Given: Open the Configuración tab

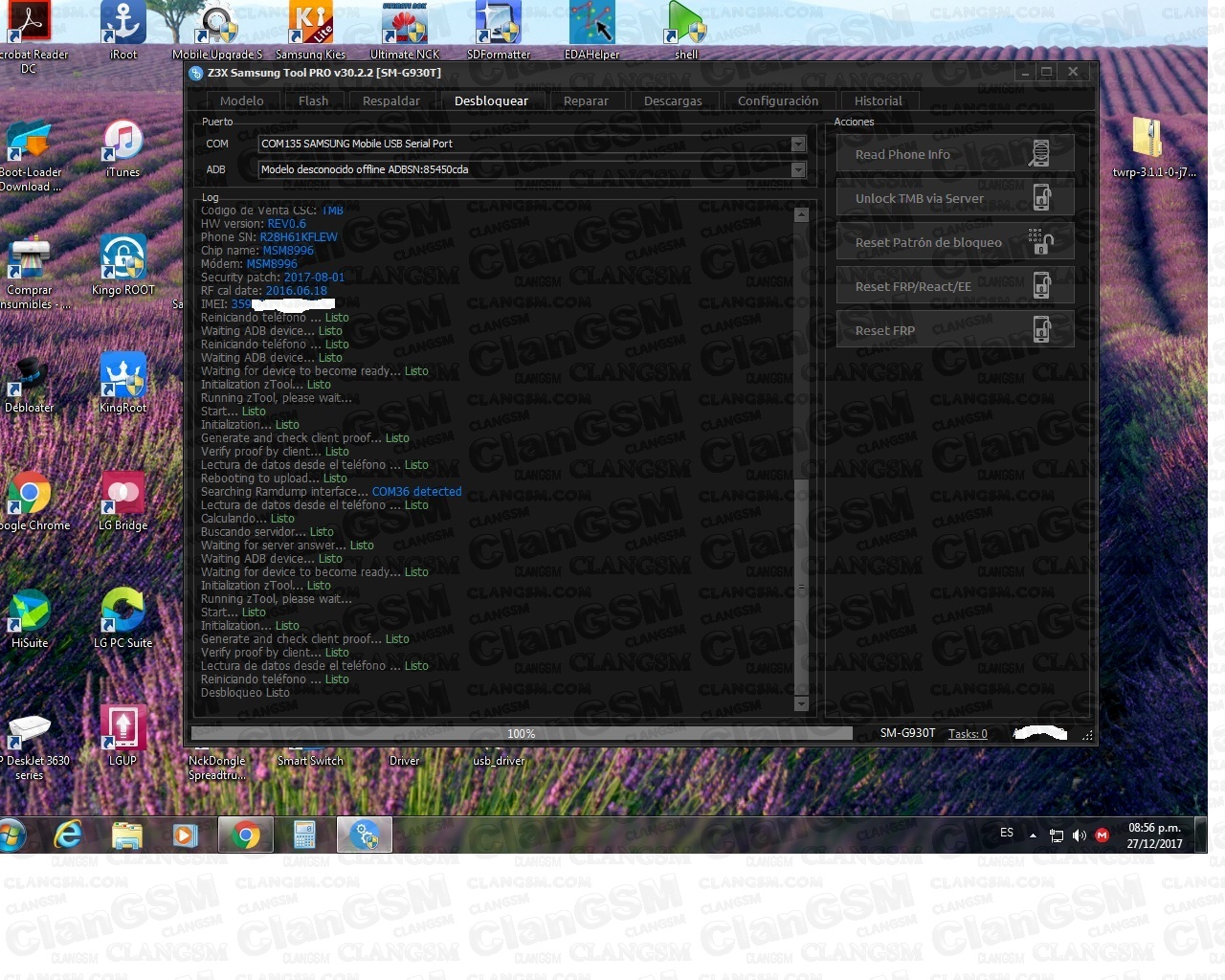Looking at the screenshot, I should (778, 100).
